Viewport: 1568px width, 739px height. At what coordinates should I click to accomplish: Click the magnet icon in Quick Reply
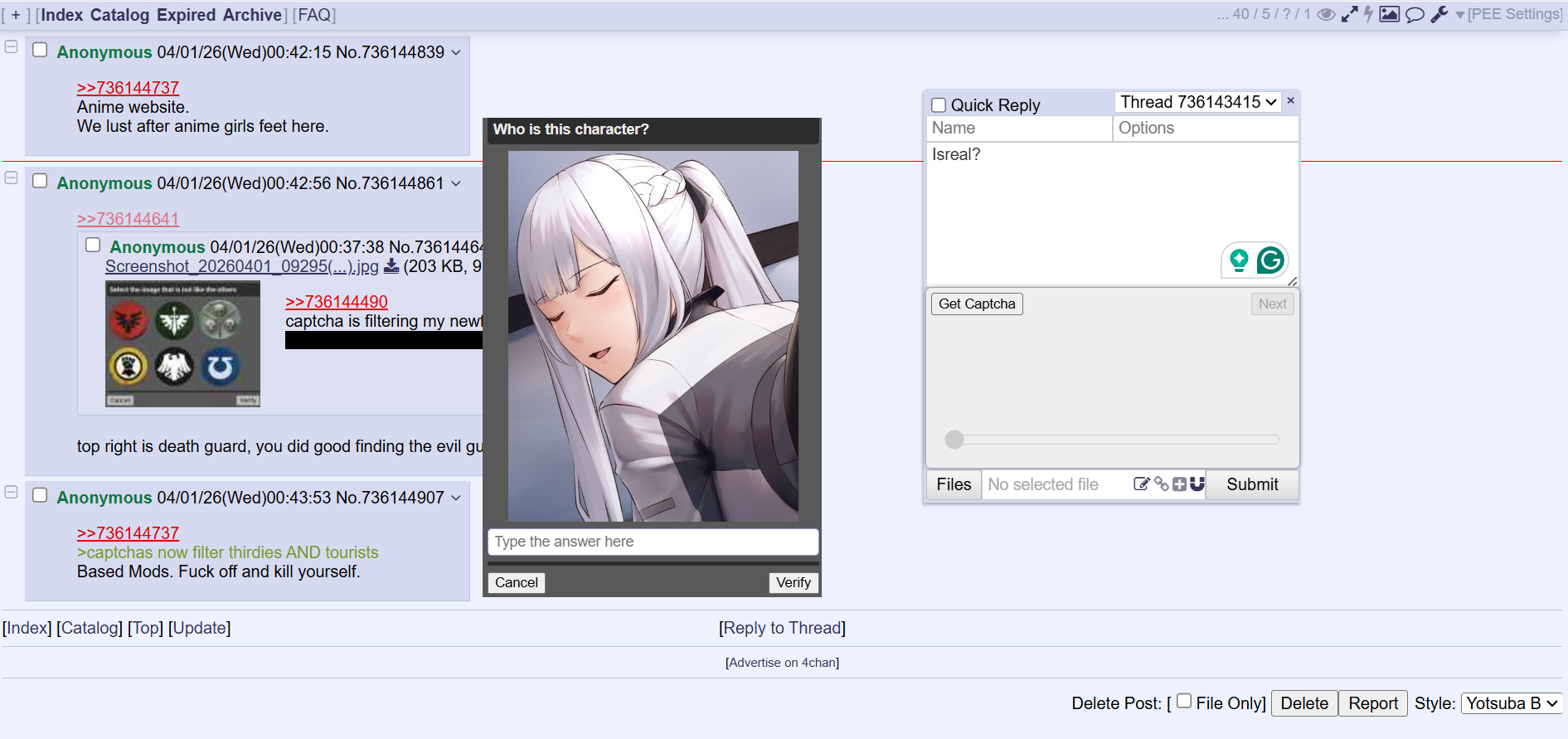pyautogui.click(x=1197, y=484)
